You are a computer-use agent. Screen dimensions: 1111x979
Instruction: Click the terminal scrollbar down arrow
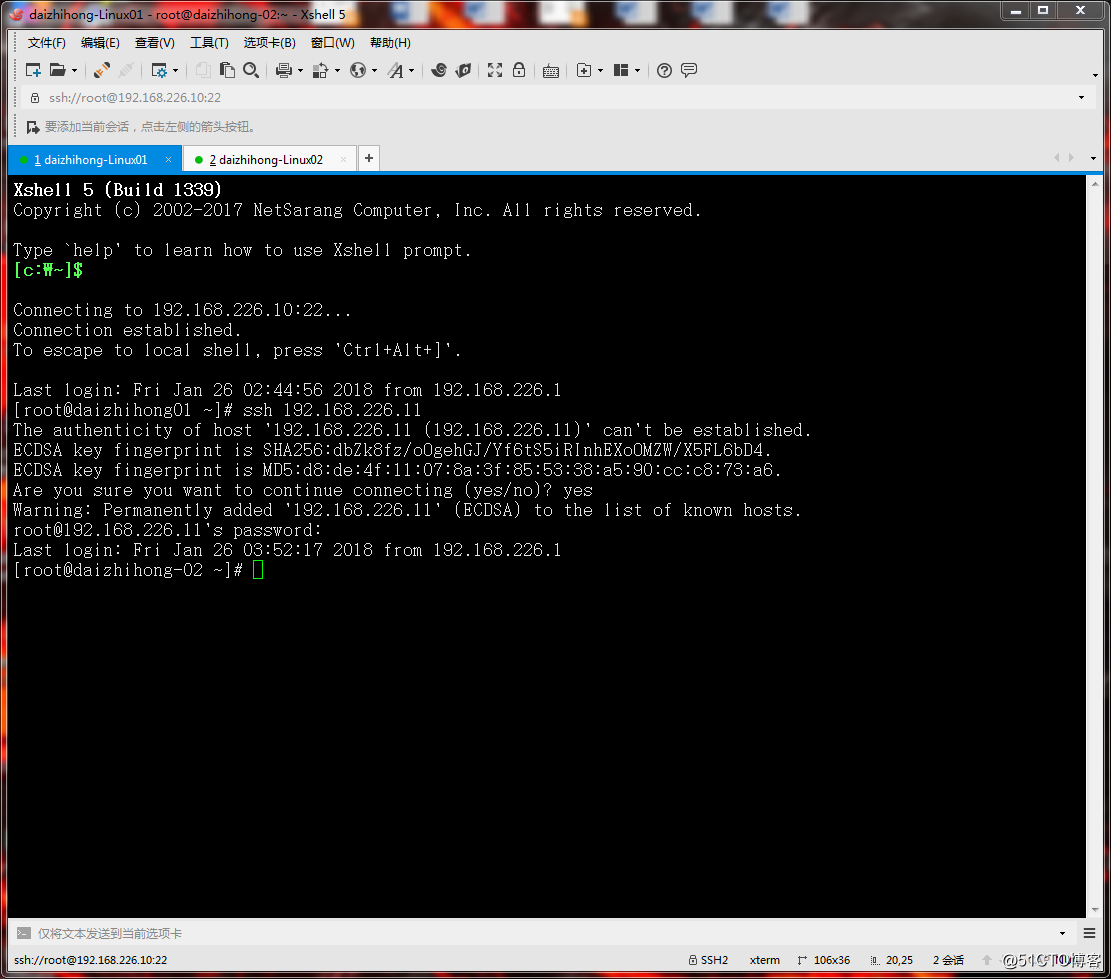point(1095,910)
